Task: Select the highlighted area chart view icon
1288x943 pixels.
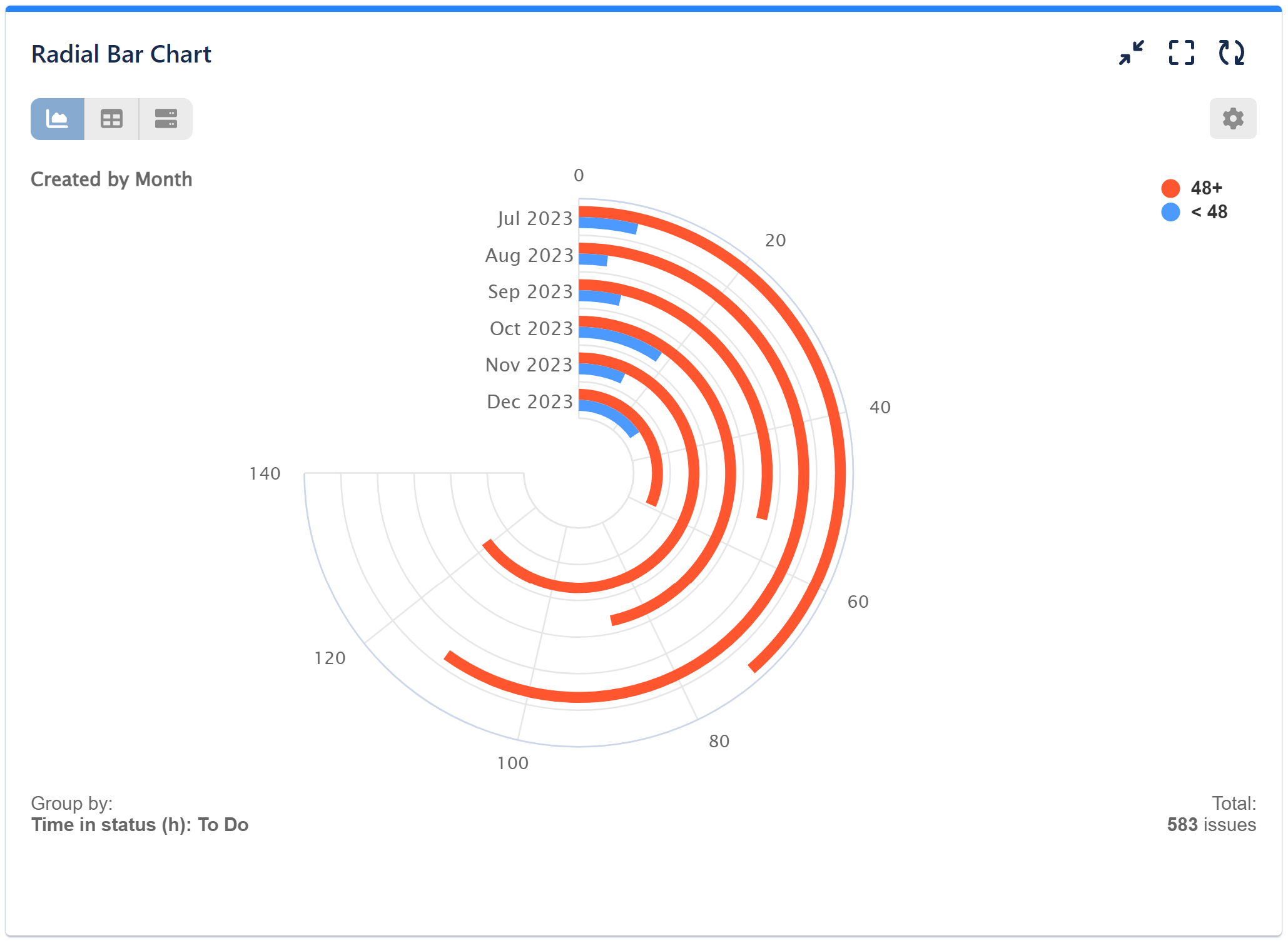Action: [57, 119]
